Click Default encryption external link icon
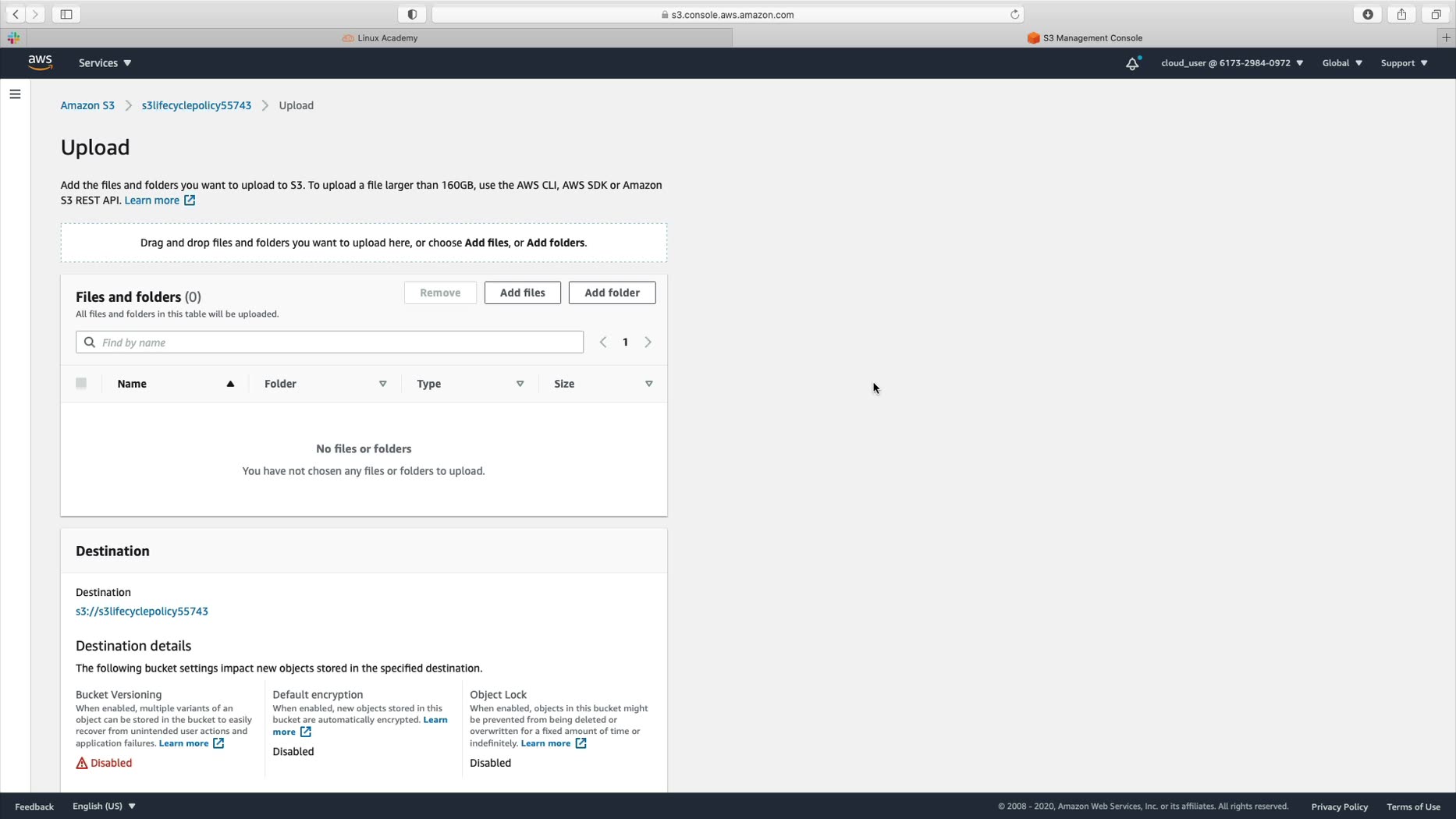1456x819 pixels. click(x=306, y=732)
